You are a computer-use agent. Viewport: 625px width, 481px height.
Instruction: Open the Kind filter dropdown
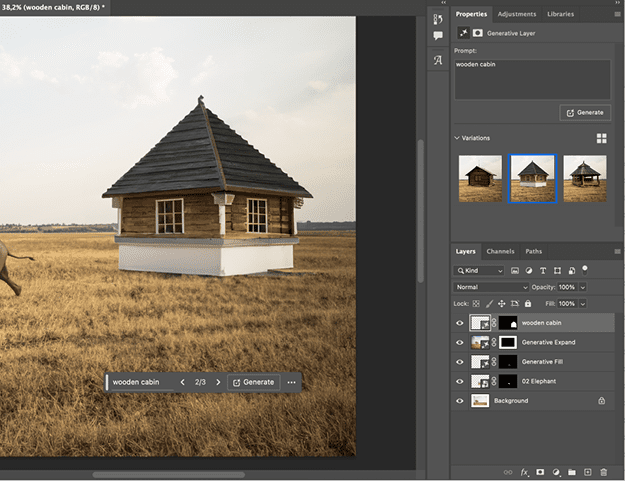[479, 271]
